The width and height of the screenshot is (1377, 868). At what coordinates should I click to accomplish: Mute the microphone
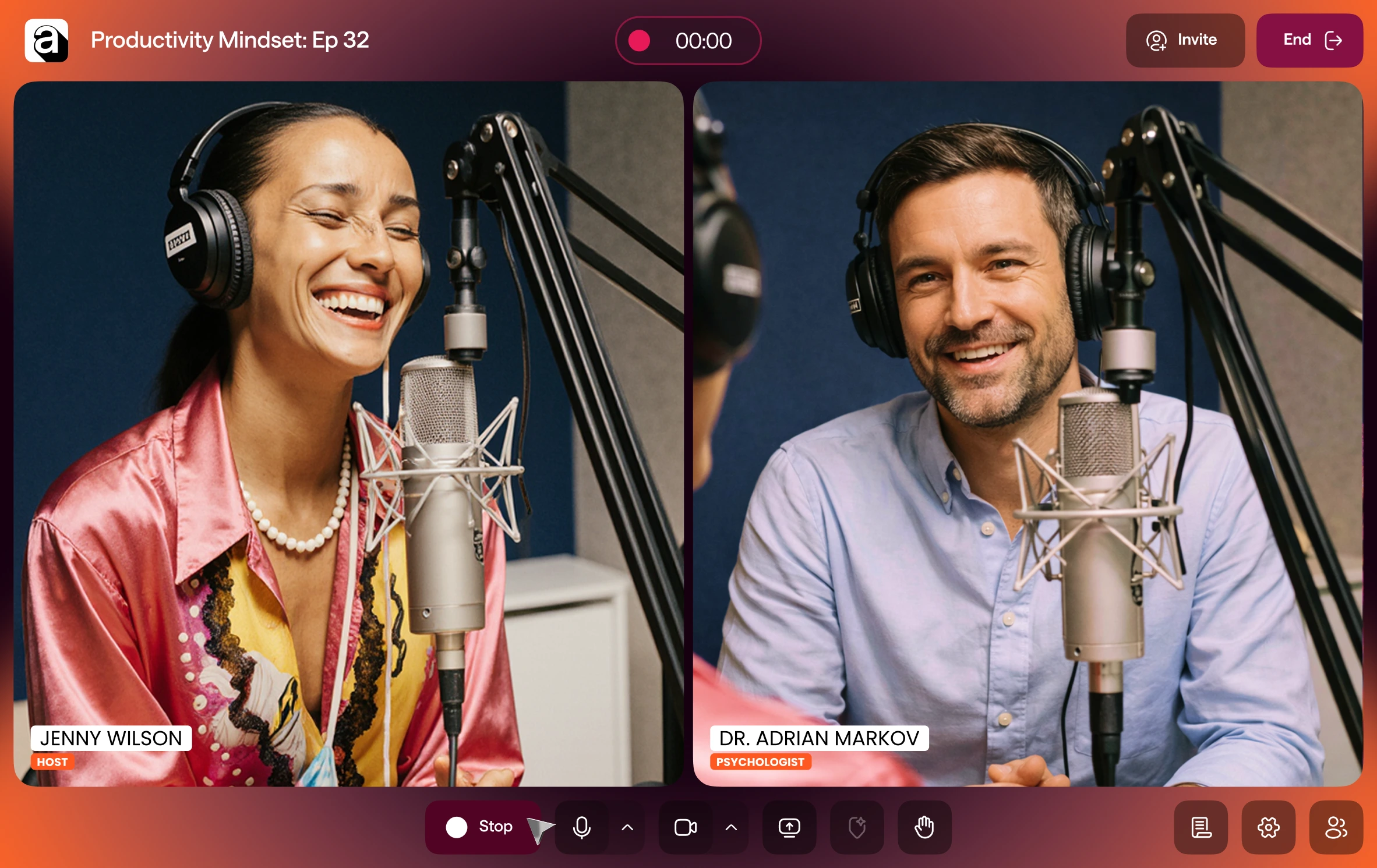pos(581,827)
